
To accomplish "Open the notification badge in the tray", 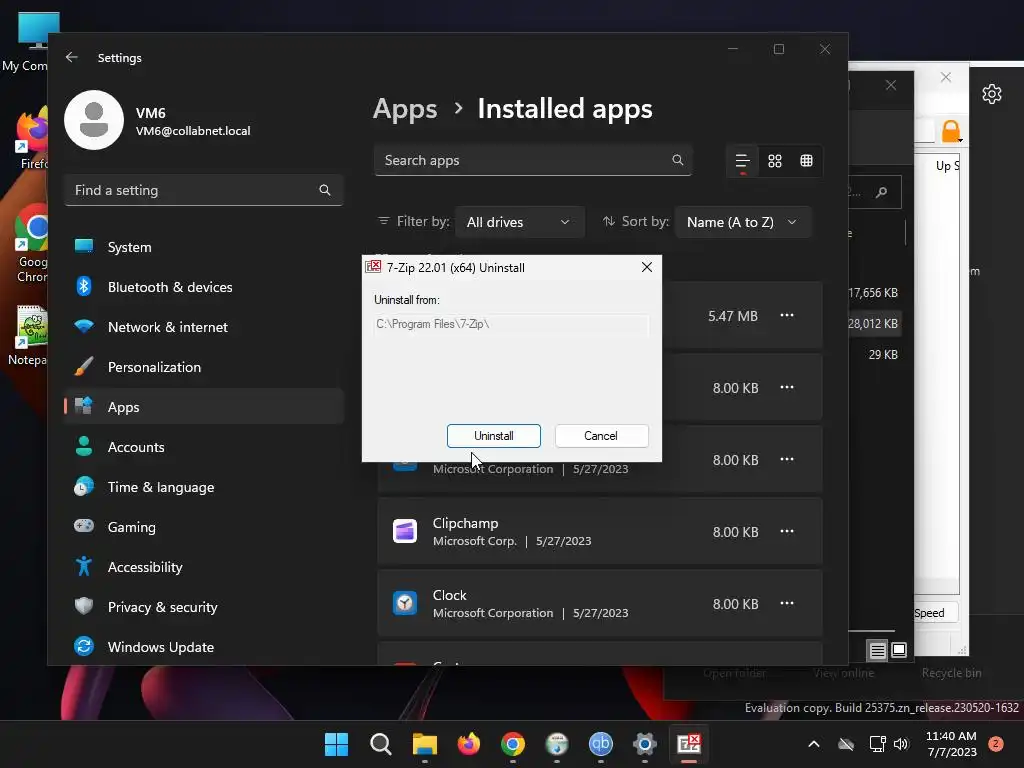I will click(996, 744).
